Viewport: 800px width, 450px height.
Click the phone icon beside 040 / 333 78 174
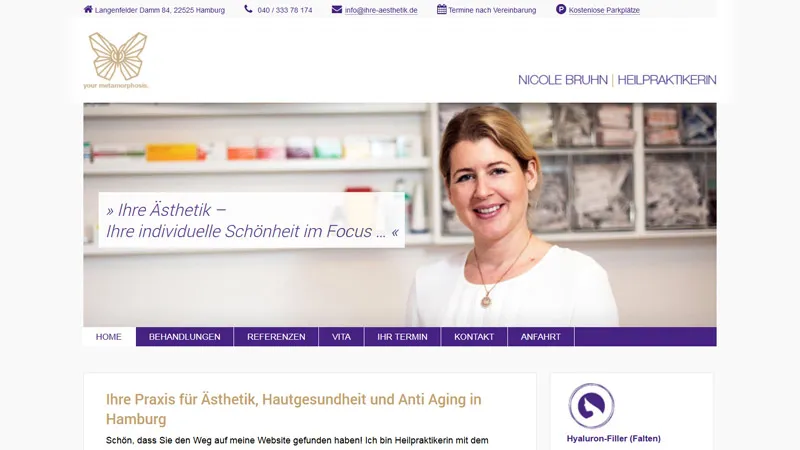[x=248, y=9]
